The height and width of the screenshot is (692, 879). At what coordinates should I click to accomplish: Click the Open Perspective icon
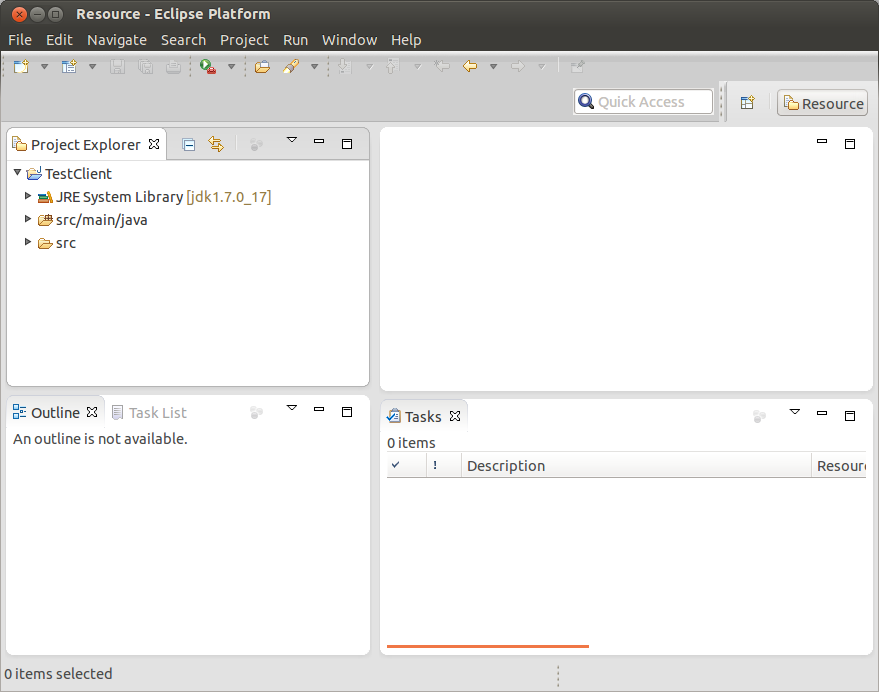pos(747,103)
